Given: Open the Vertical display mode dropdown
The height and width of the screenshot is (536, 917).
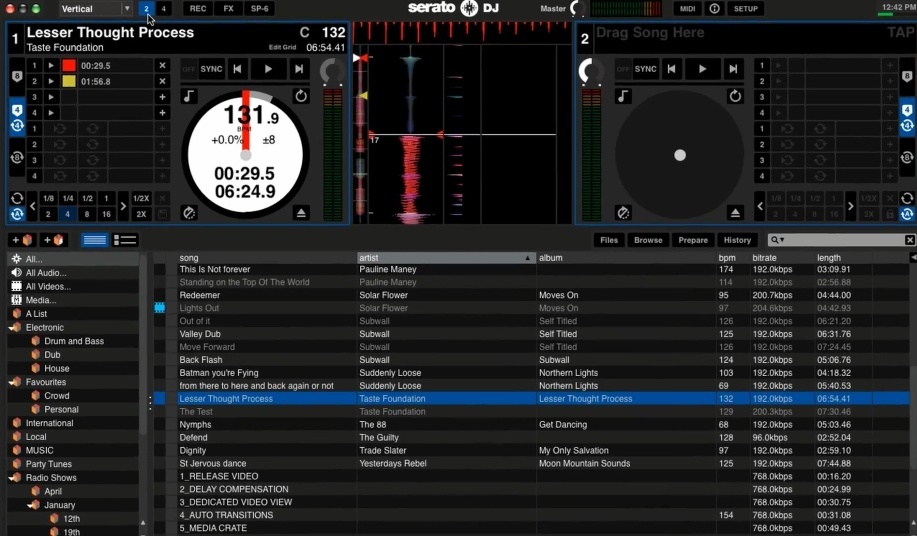Looking at the screenshot, I should (x=96, y=9).
